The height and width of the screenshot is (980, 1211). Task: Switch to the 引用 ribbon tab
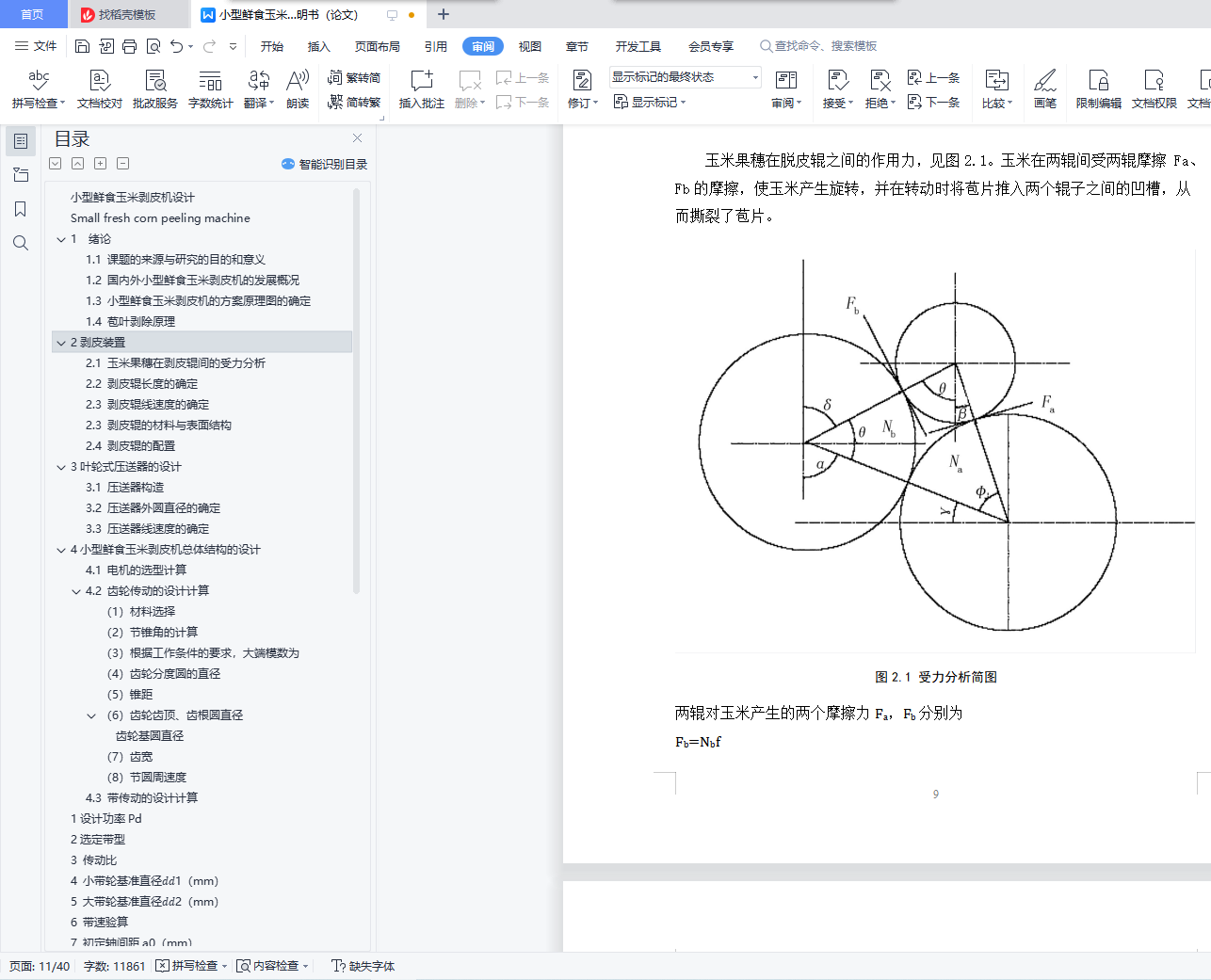coord(436,46)
